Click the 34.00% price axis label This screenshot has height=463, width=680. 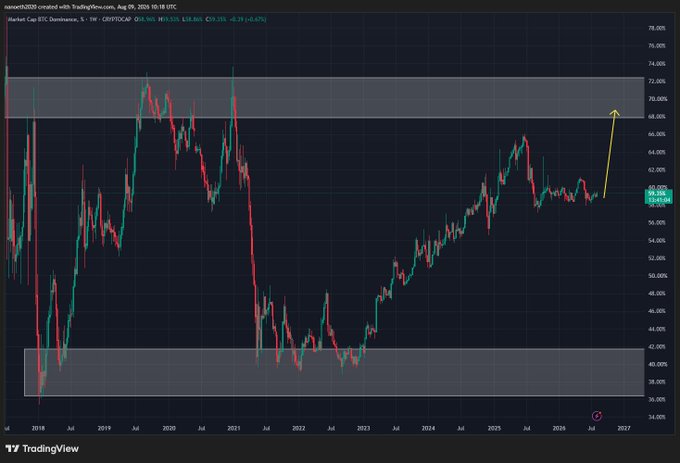tap(657, 417)
